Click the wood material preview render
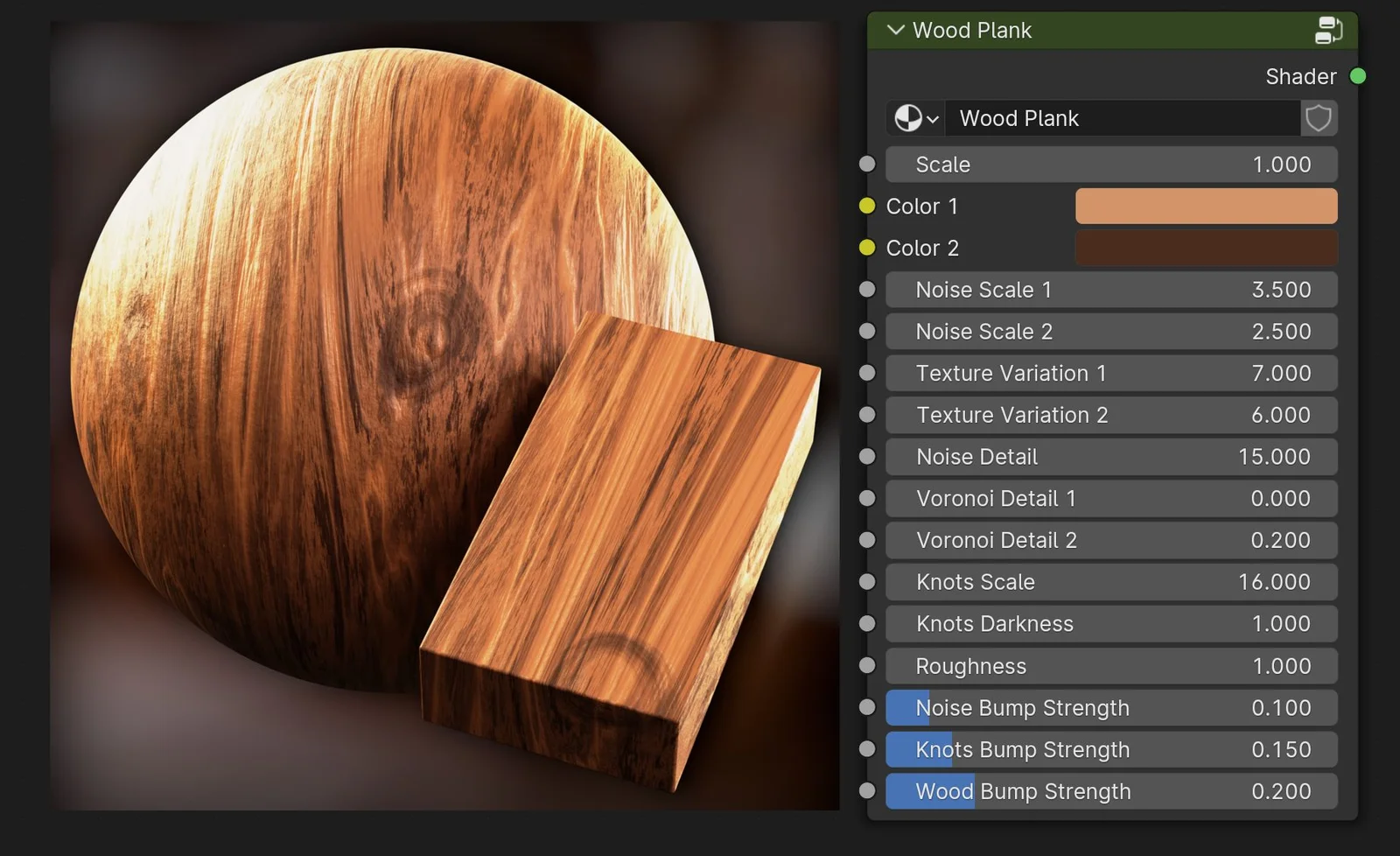The height and width of the screenshot is (856, 1400). [x=444, y=416]
